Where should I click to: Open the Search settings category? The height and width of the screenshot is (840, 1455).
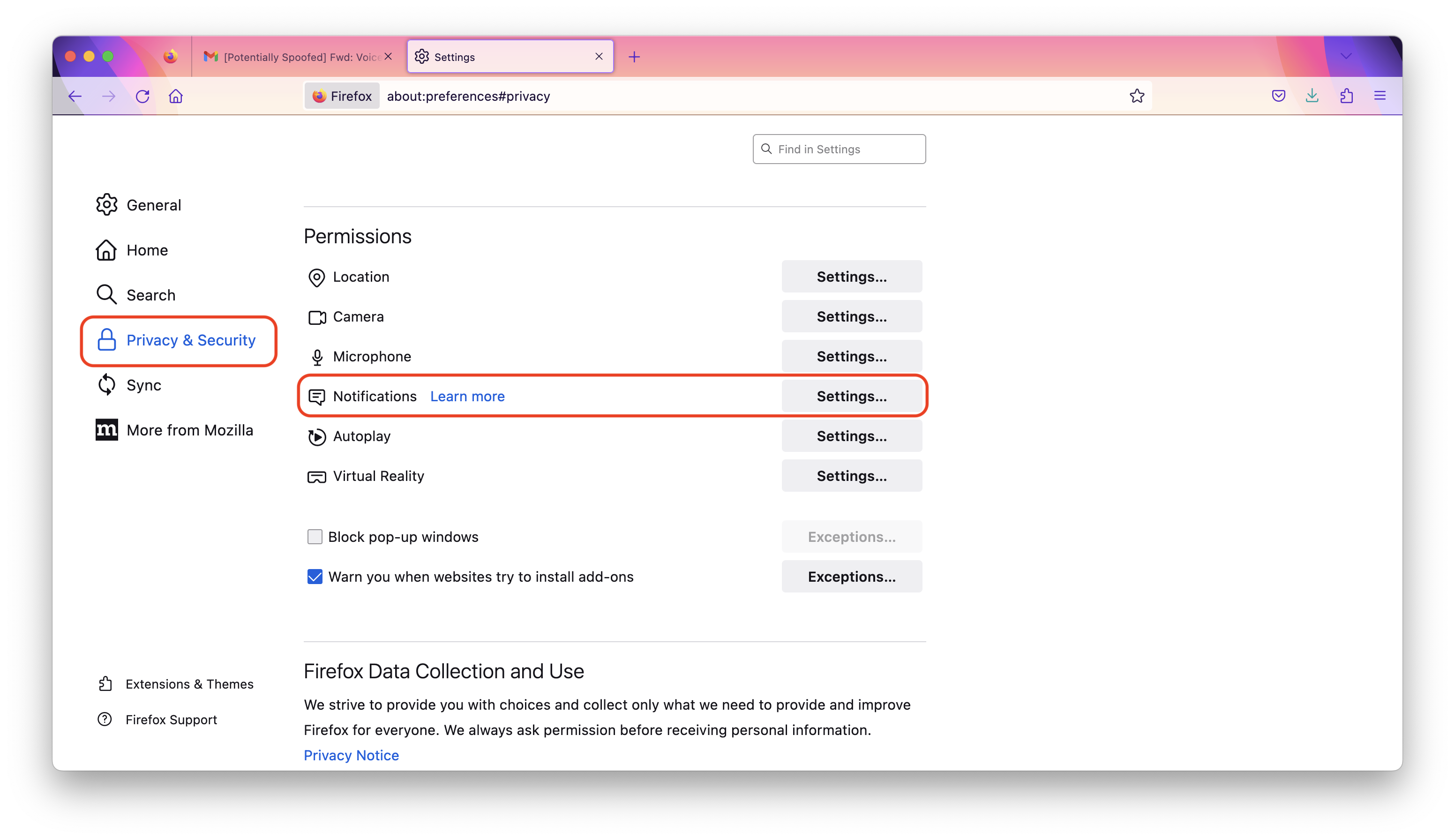pos(136,295)
